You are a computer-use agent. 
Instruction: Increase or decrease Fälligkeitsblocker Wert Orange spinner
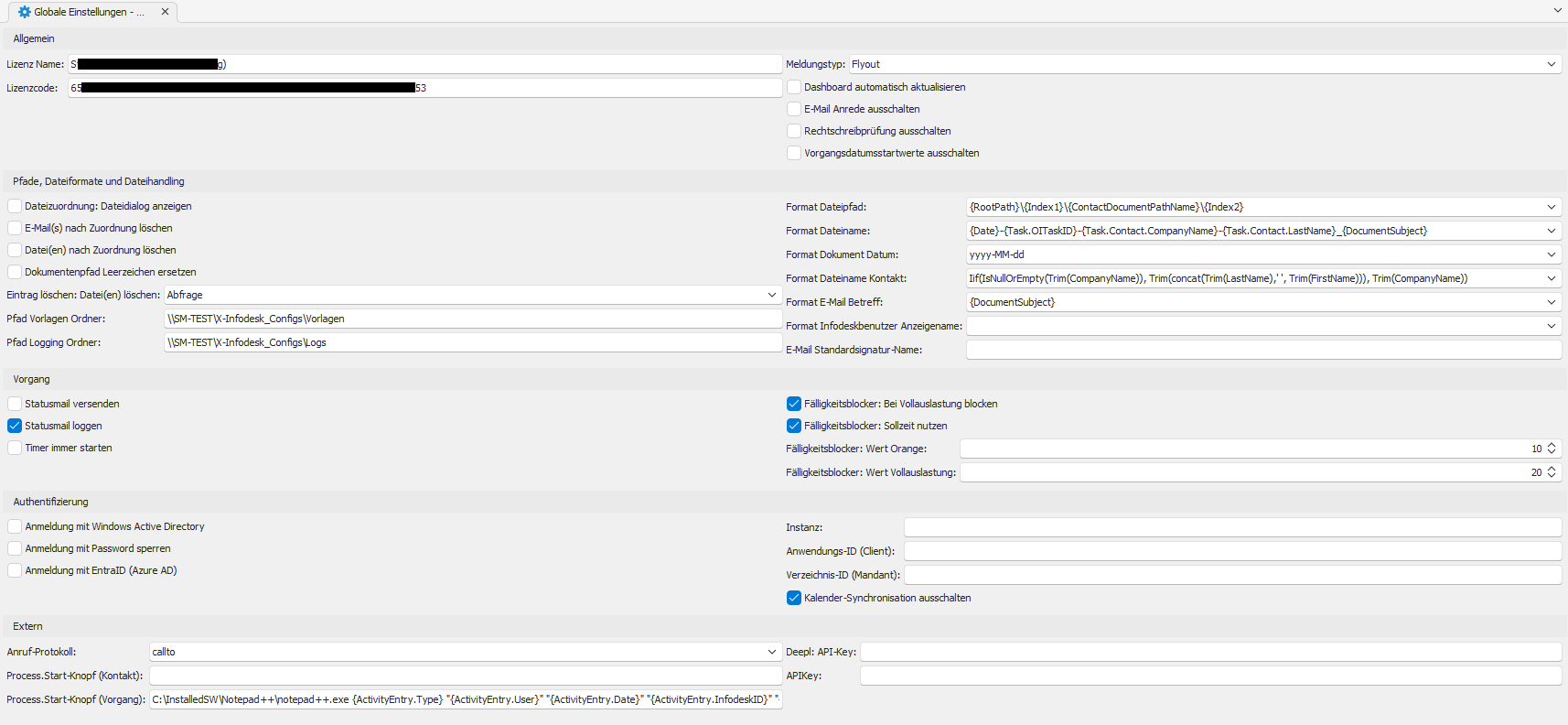1551,449
